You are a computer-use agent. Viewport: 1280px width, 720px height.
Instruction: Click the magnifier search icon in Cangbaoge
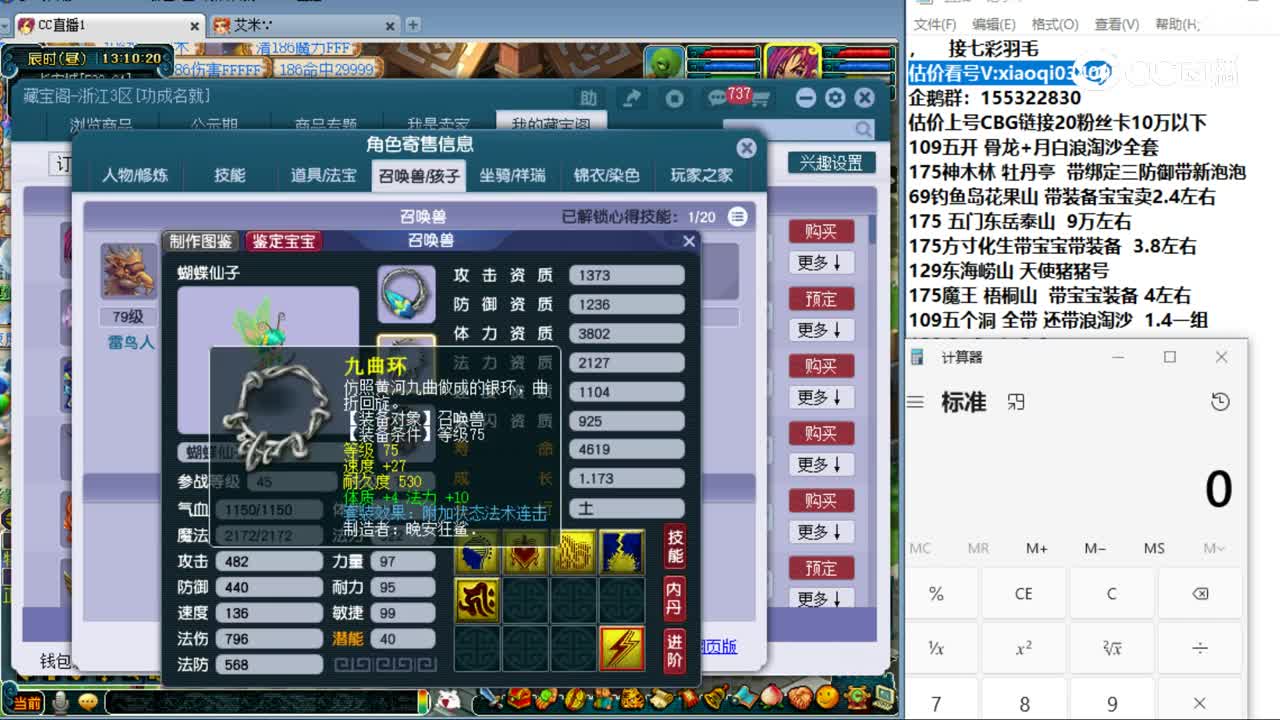pos(864,129)
